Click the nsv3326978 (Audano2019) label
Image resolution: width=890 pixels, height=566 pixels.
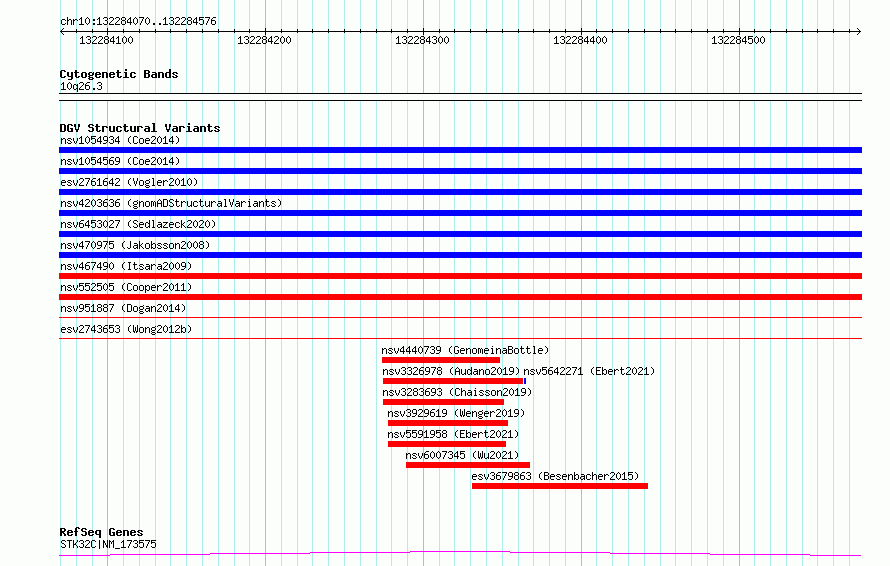tap(451, 371)
